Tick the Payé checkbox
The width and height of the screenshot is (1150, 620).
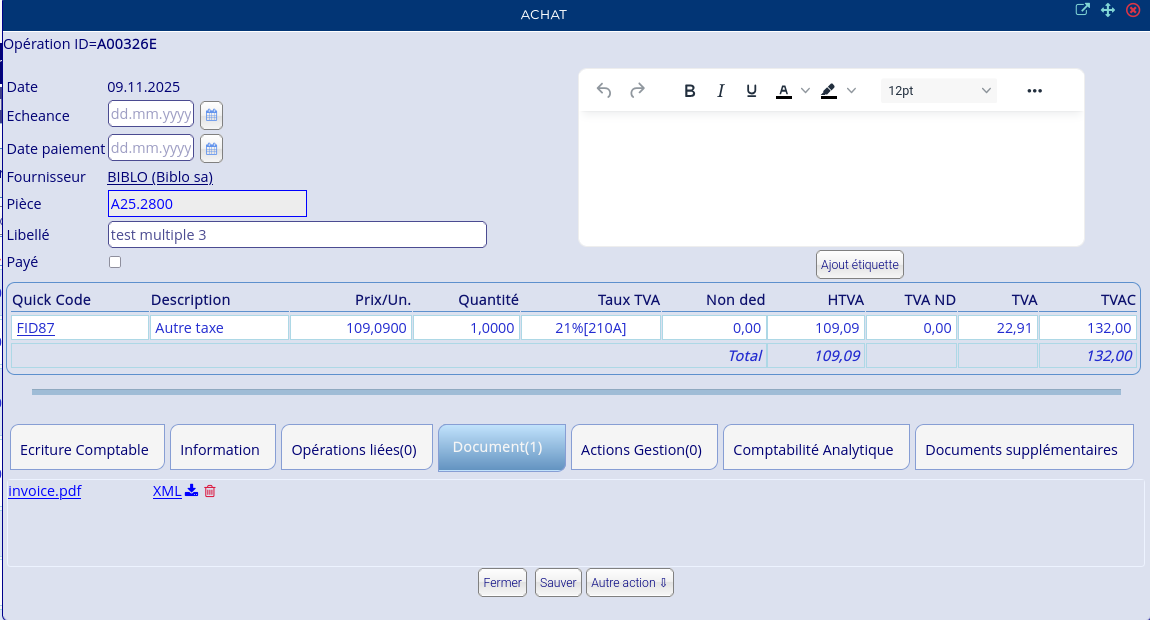115,262
